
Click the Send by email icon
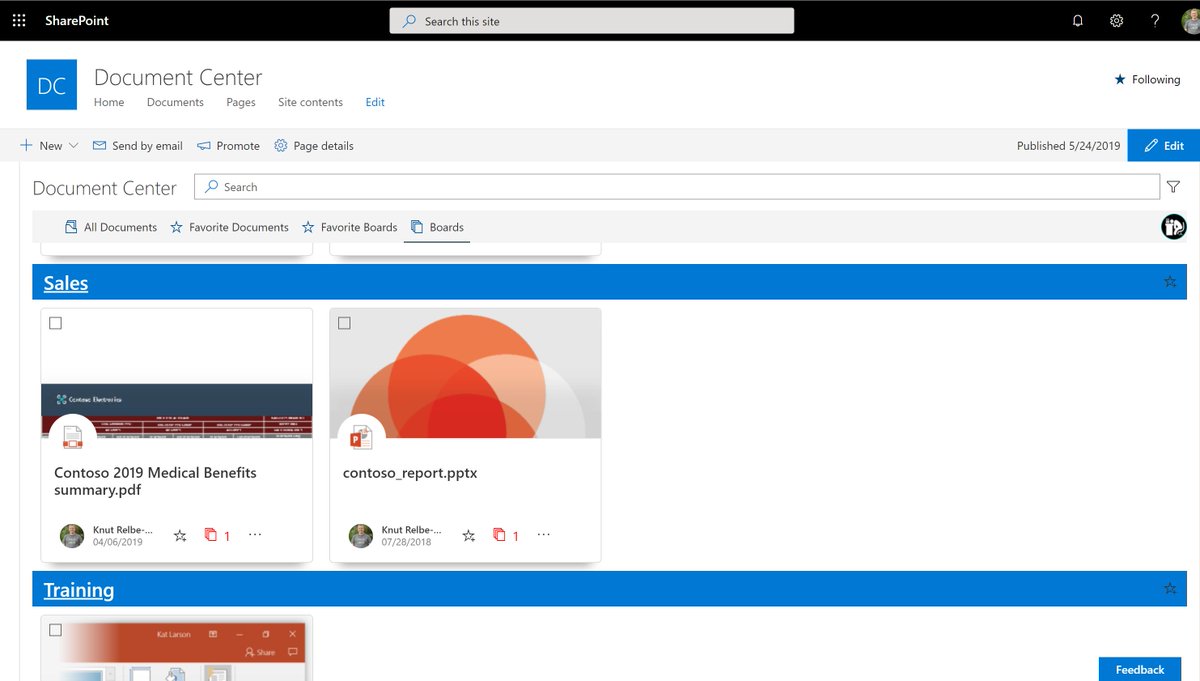coord(99,145)
